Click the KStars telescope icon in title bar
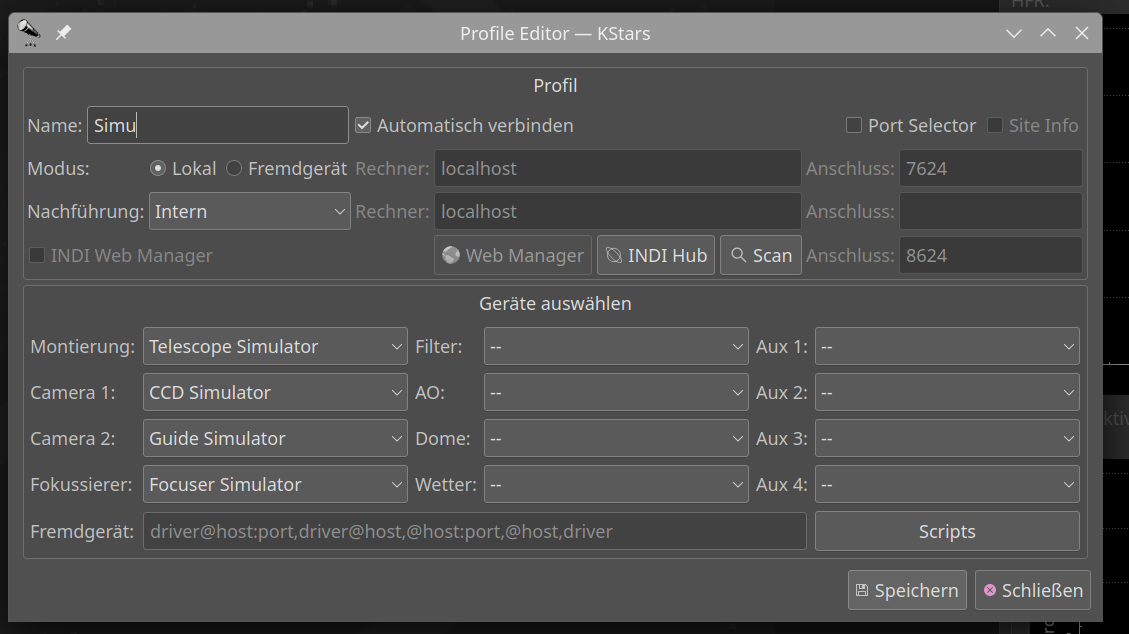Viewport: 1129px width, 634px height. tap(28, 32)
